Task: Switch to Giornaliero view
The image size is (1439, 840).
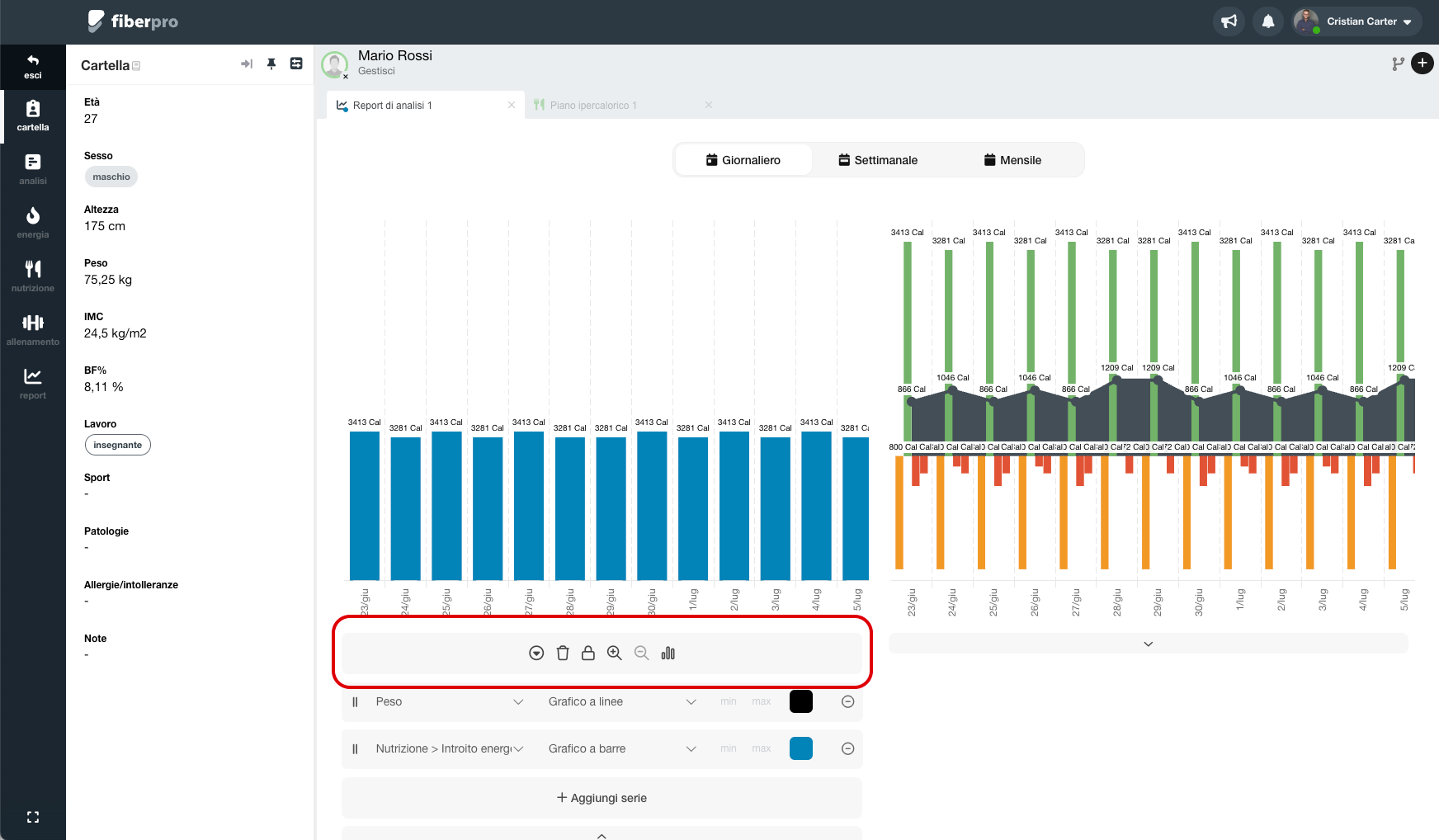Action: (x=743, y=160)
